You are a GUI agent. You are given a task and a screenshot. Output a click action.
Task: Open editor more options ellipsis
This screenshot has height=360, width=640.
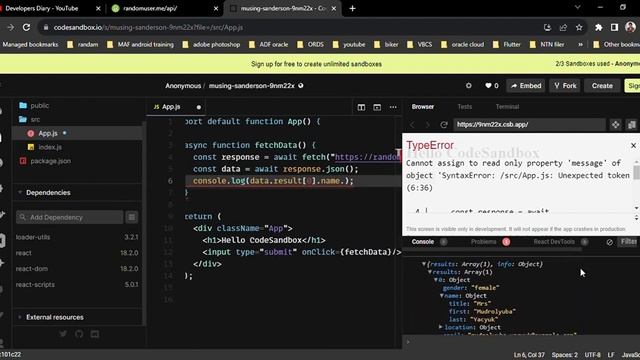pyautogui.click(x=393, y=107)
